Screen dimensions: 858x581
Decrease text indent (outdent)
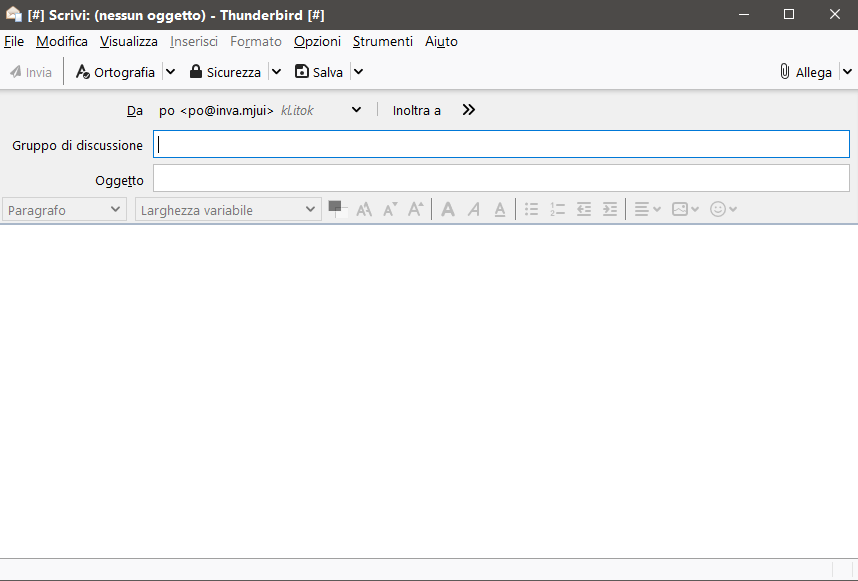tap(584, 210)
